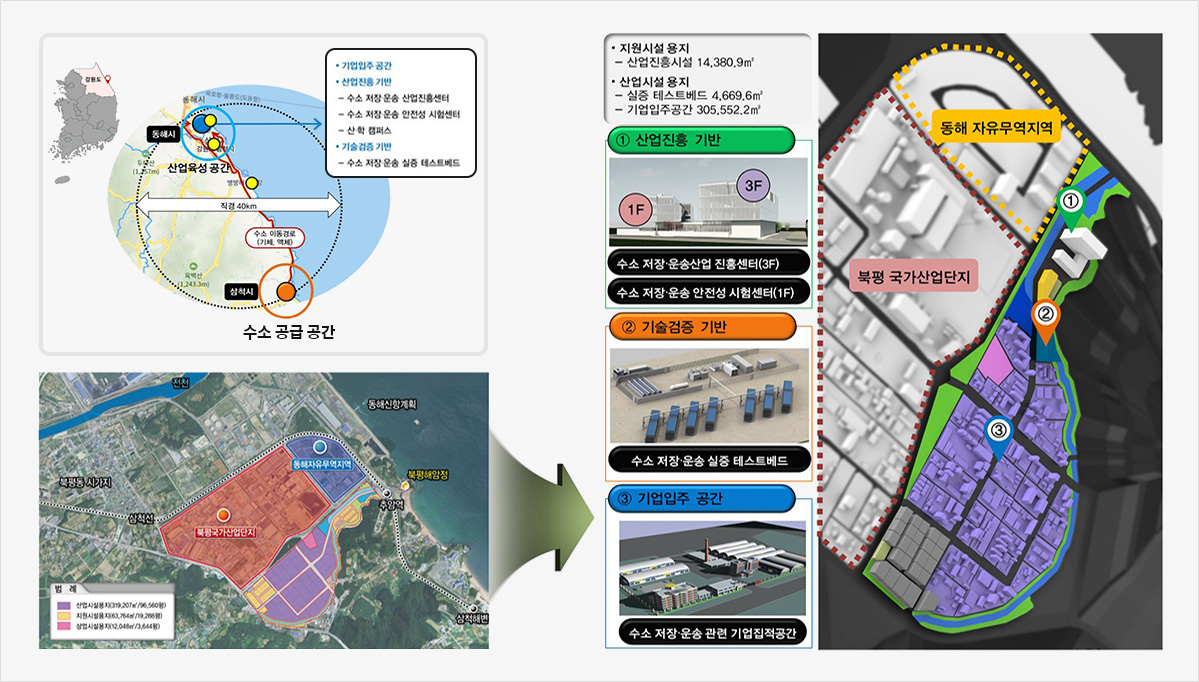Select the purple 산업시설용지 legend swatch
The height and width of the screenshot is (682, 1199).
[x=65, y=604]
